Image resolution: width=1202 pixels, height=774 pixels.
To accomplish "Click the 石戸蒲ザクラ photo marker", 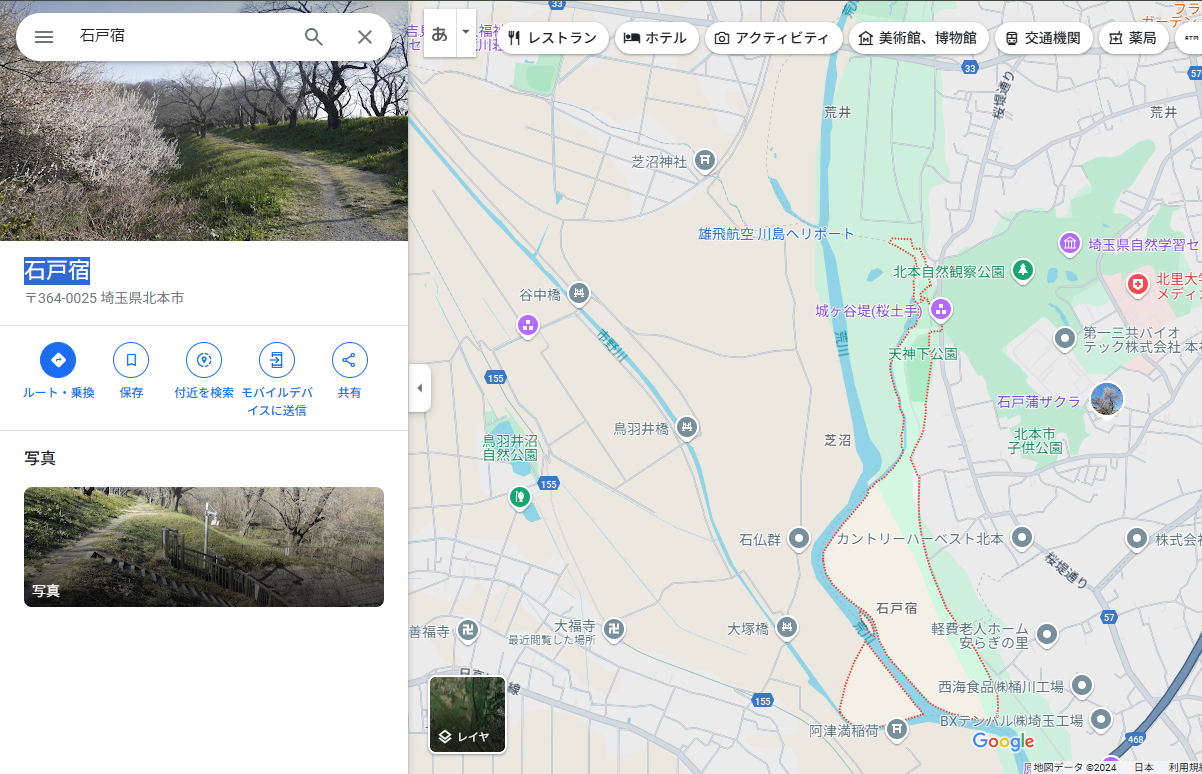I will pyautogui.click(x=1106, y=399).
